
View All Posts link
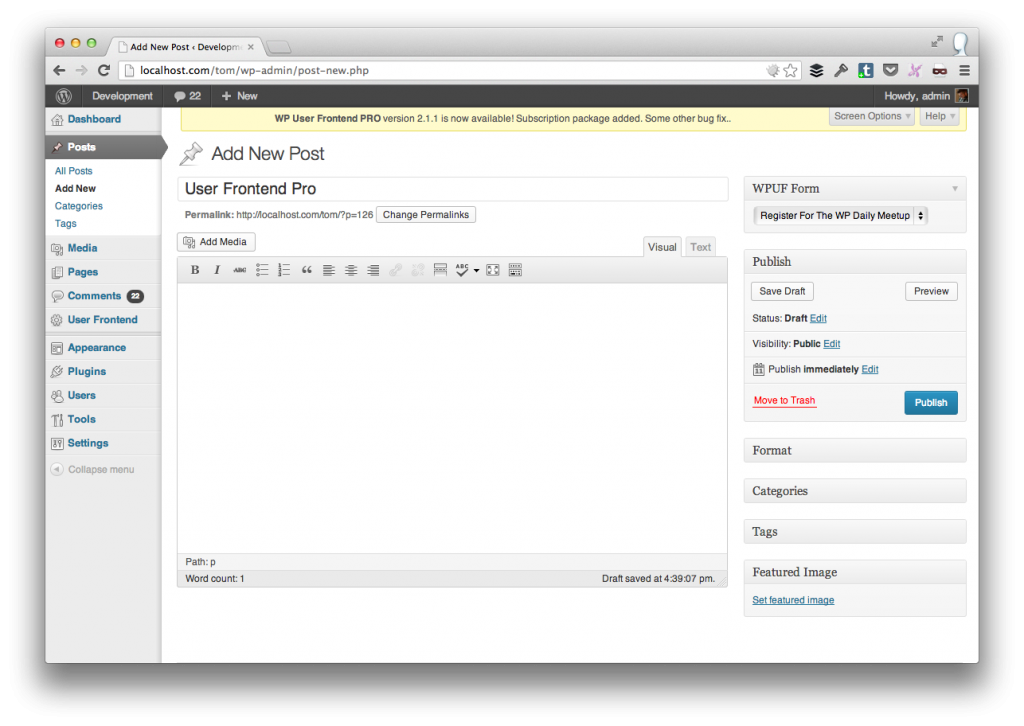coord(74,170)
